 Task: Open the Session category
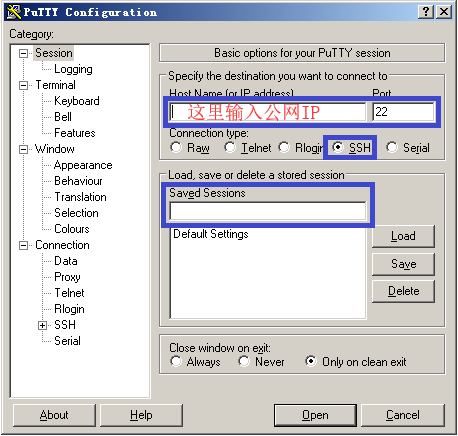54,53
